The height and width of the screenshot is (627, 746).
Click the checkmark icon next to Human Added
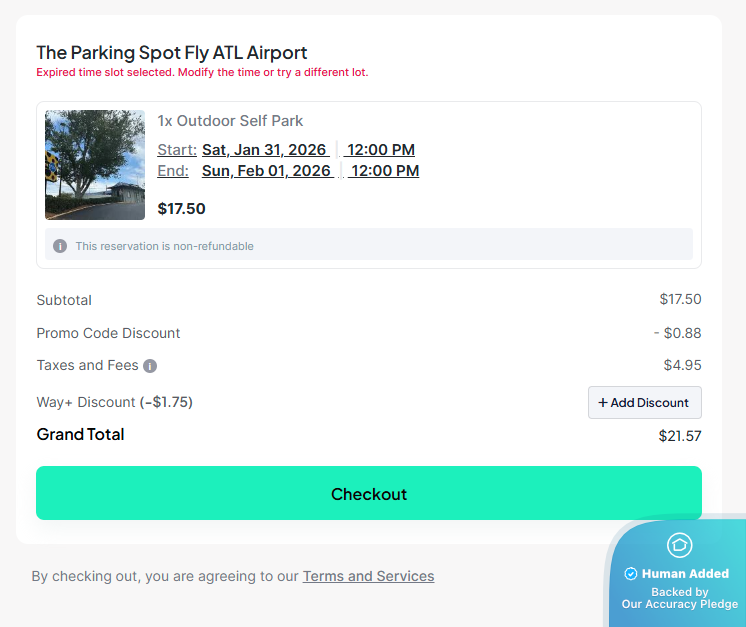631,574
